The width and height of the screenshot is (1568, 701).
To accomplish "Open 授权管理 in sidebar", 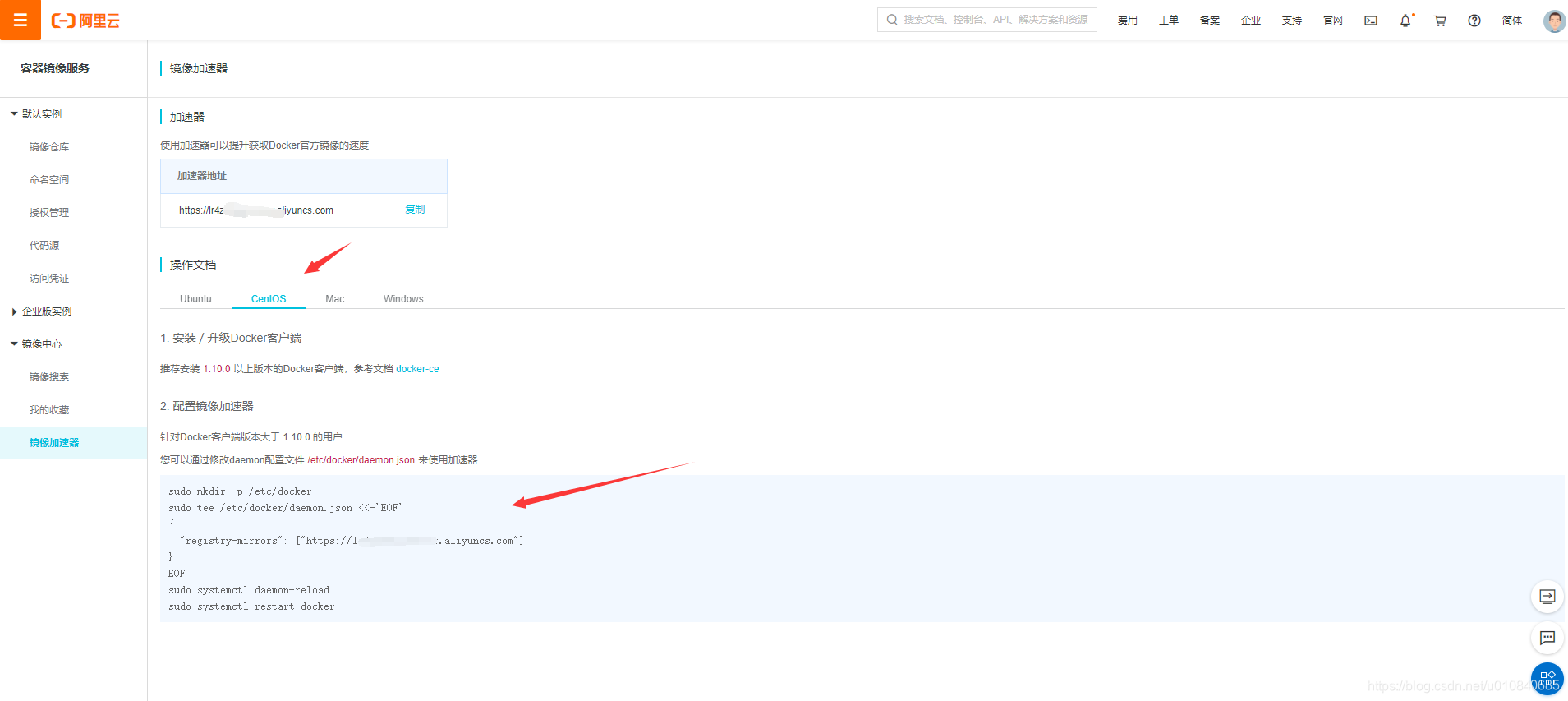I will tap(49, 213).
